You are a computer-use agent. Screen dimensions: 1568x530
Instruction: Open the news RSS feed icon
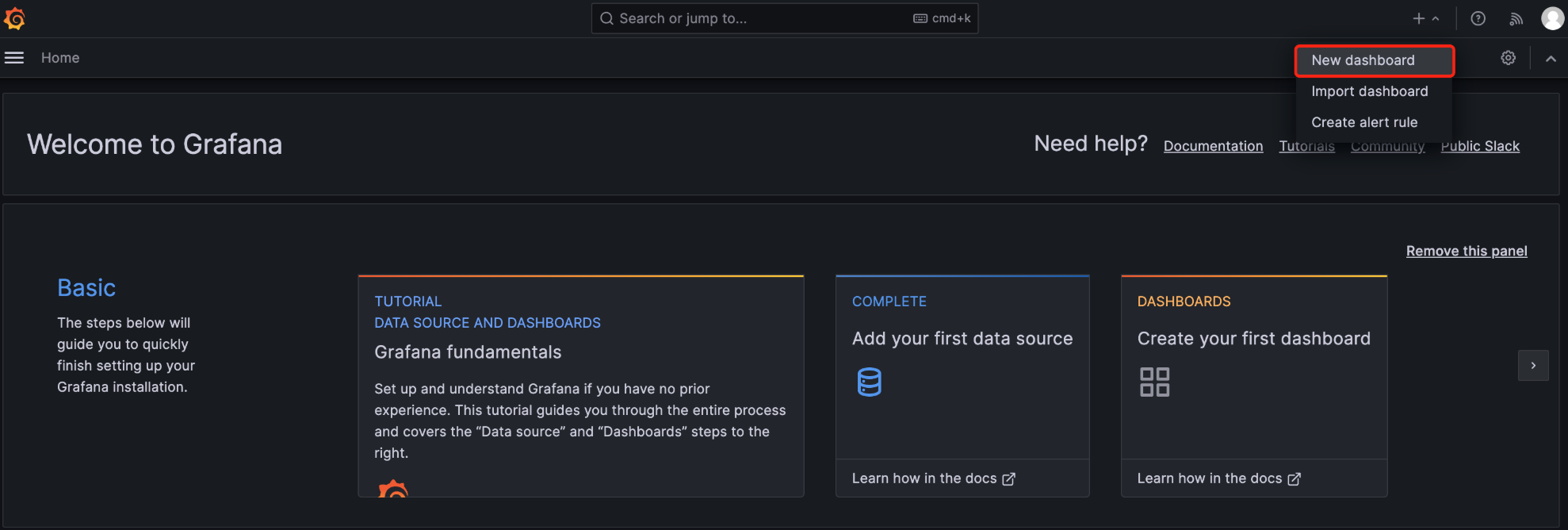1516,18
